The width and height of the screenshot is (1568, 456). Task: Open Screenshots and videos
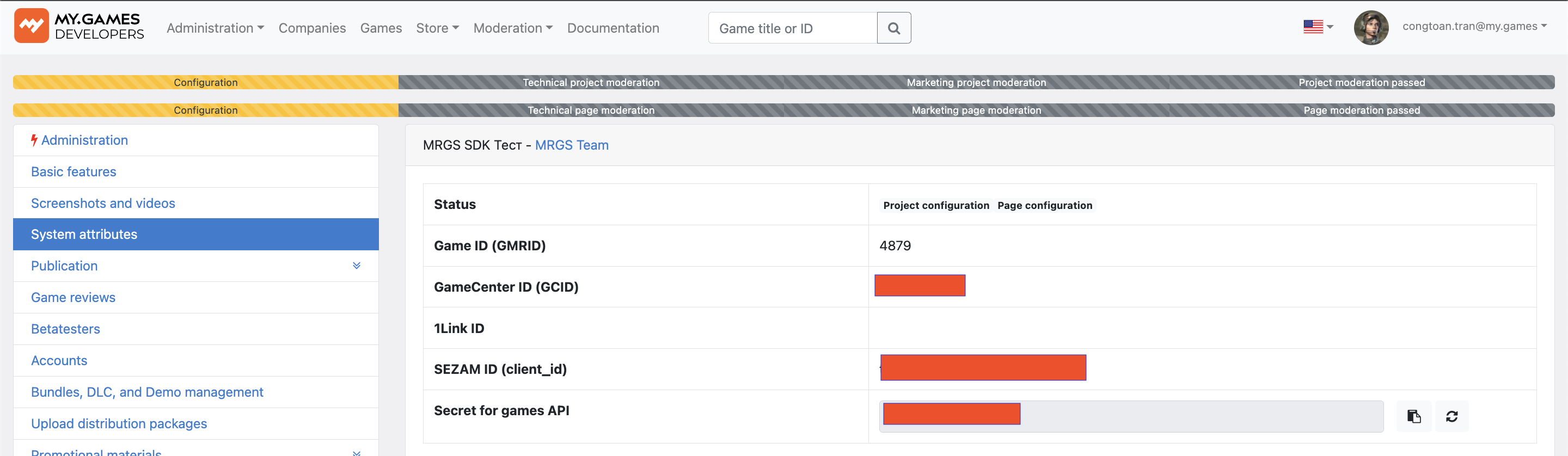click(195, 204)
